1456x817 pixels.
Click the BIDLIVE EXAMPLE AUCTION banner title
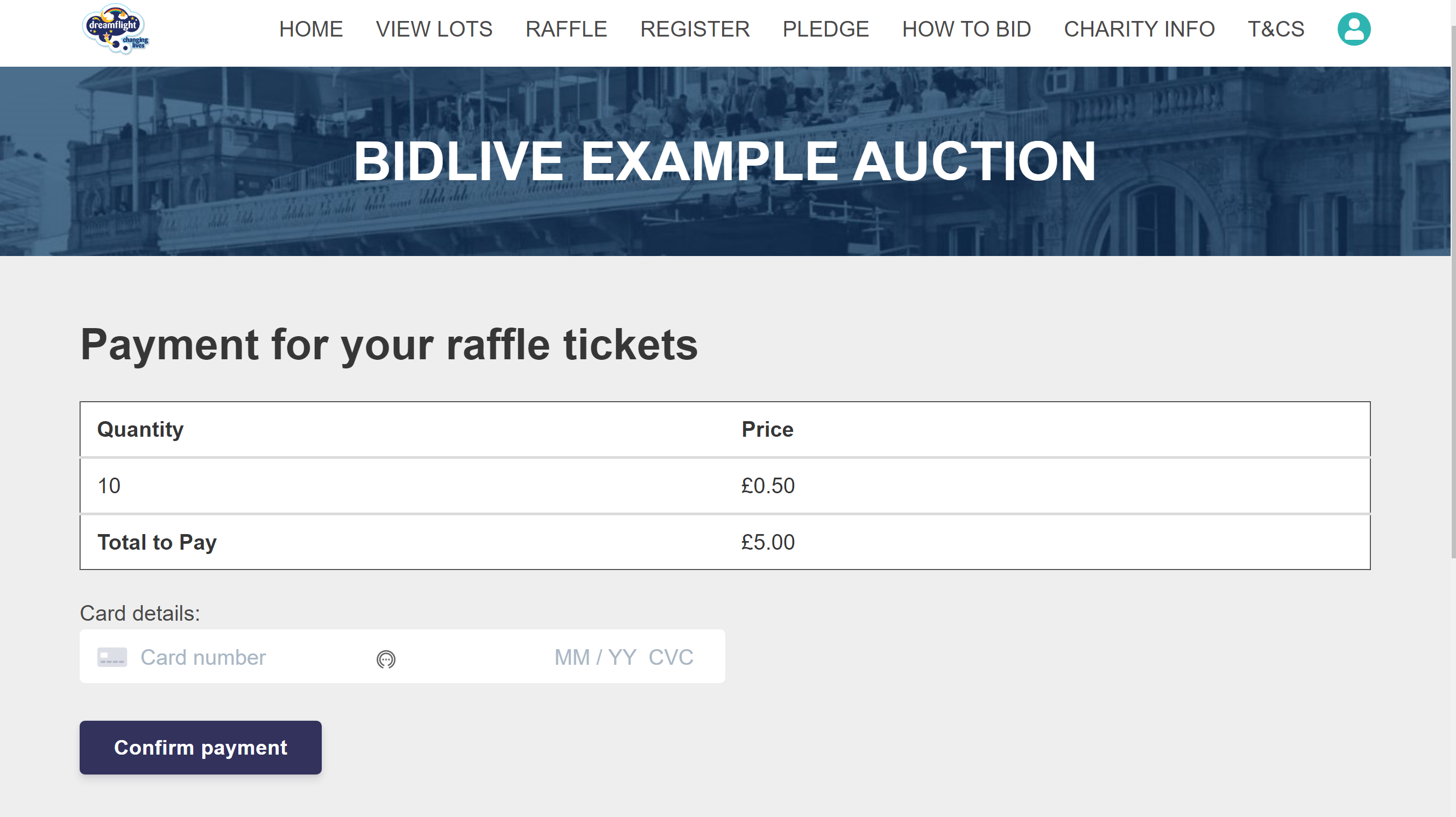click(x=725, y=161)
